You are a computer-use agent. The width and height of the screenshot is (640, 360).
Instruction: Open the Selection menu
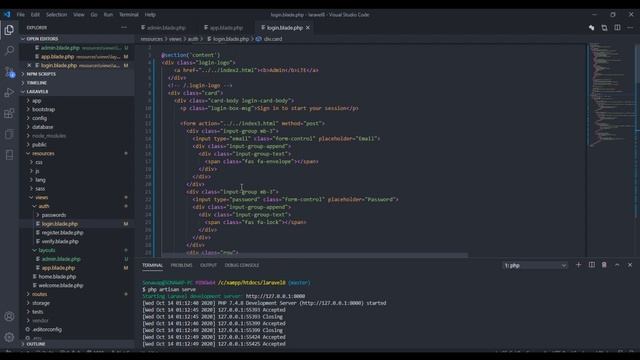point(56,14)
